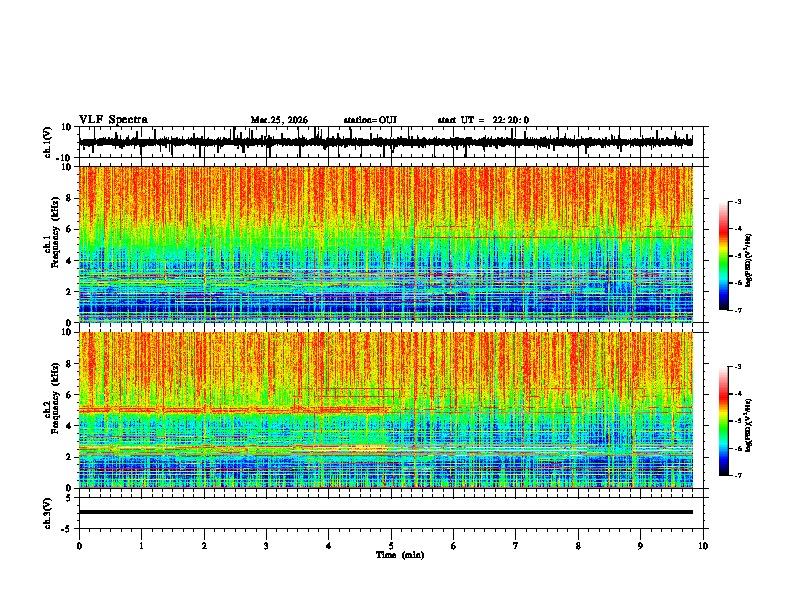792x612 pixels.
Task: Click the thick black ch.3 voltage line
Action: (386, 512)
